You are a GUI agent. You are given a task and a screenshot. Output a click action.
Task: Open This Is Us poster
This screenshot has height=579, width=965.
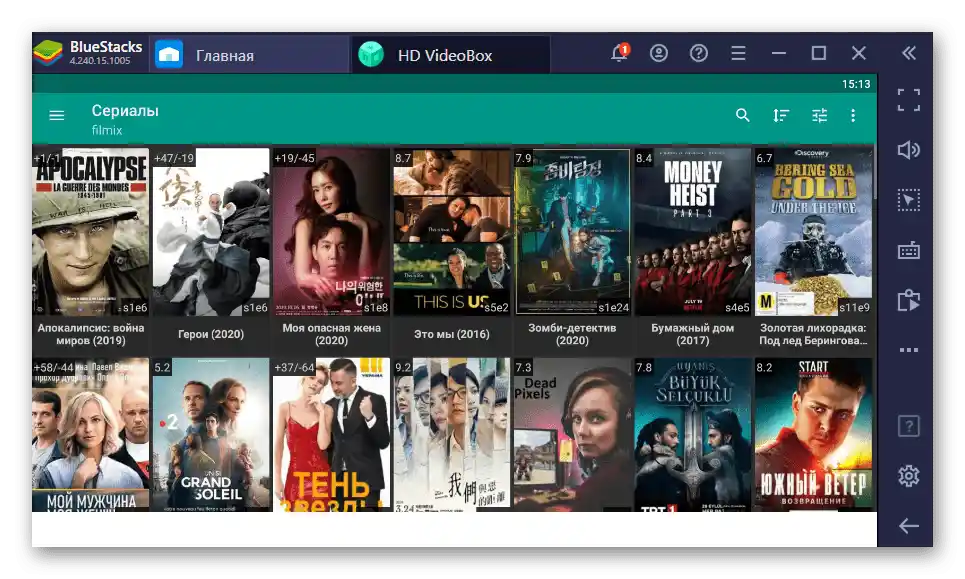452,232
